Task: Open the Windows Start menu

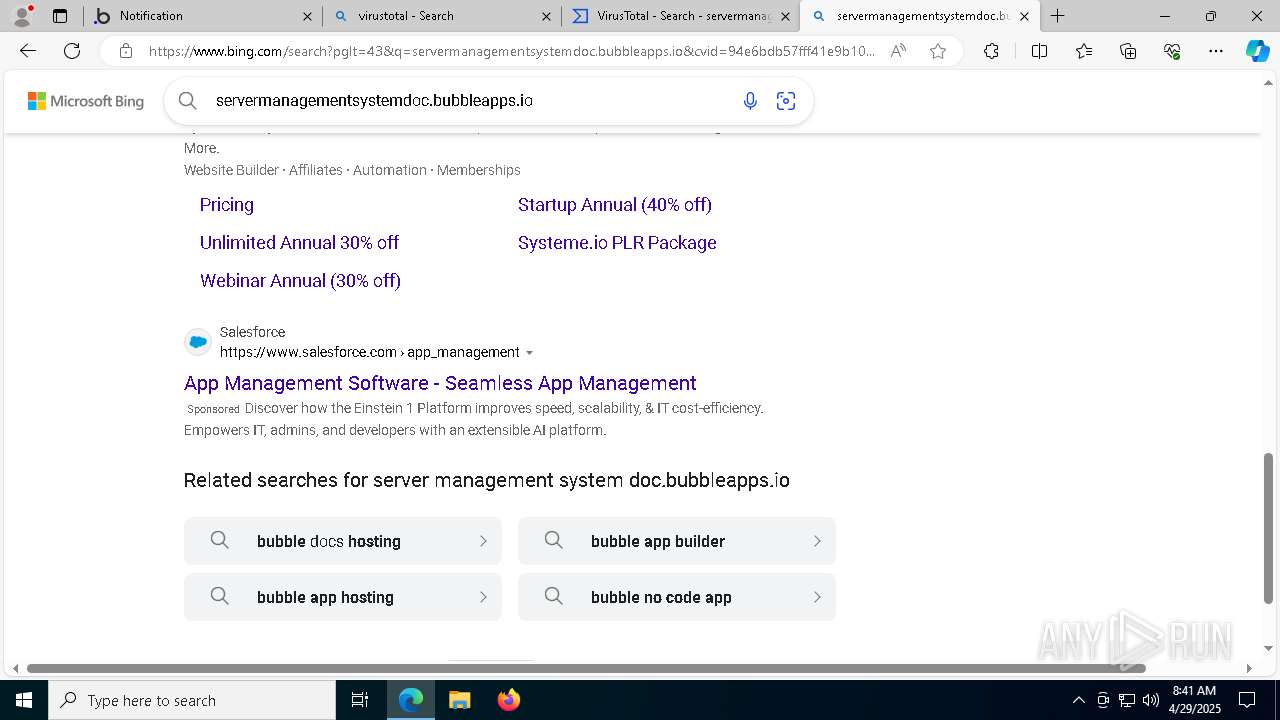Action: pos(23,700)
